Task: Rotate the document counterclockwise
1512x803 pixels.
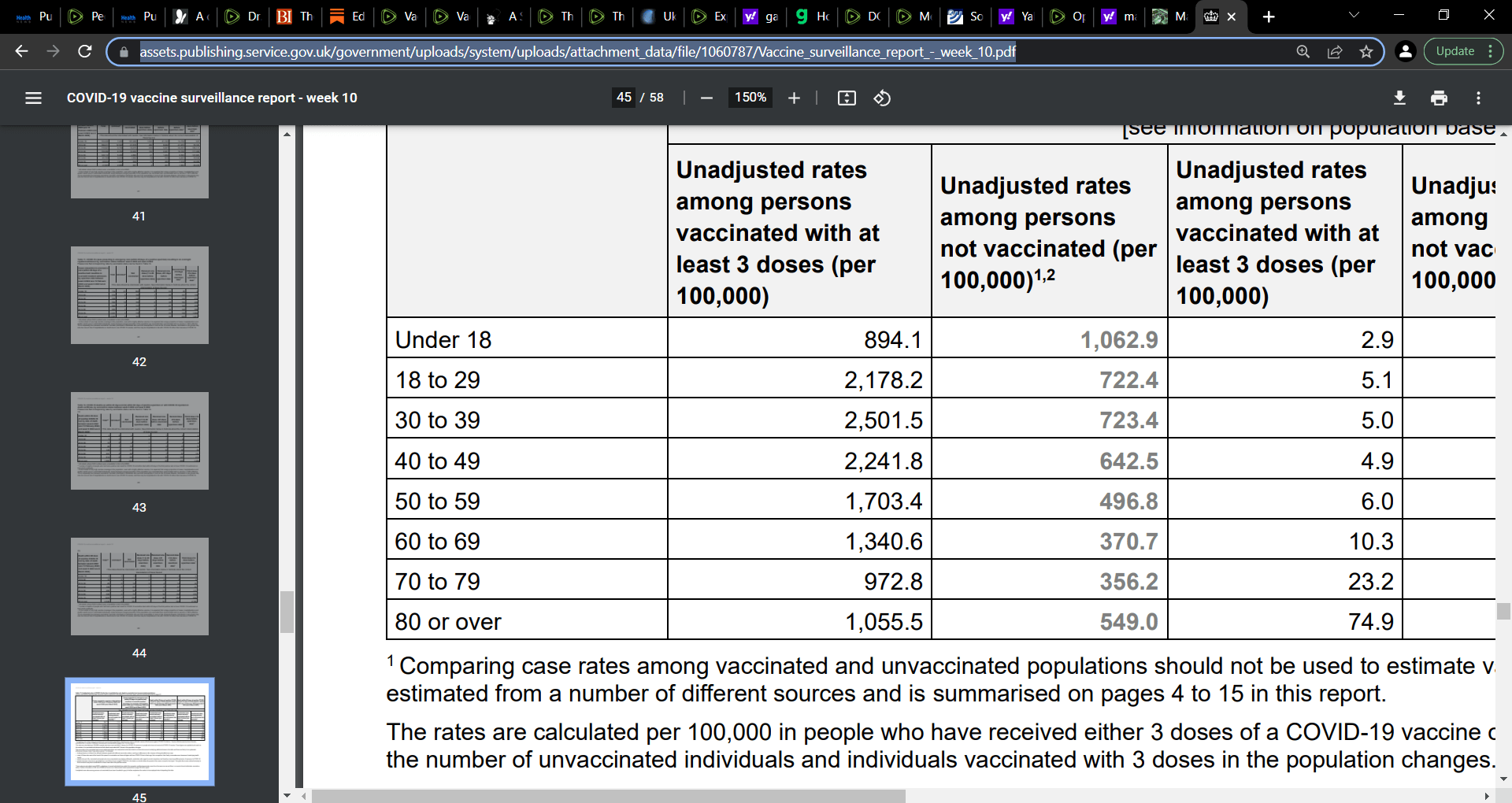Action: (x=882, y=98)
